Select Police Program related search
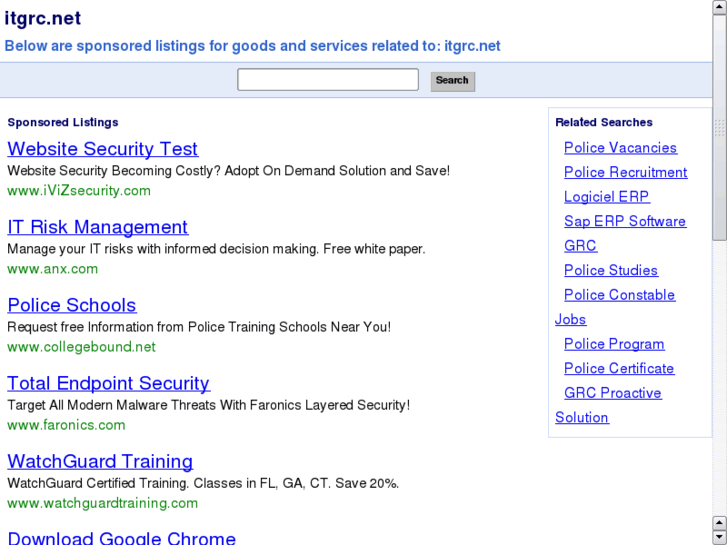This screenshot has width=727, height=545. click(614, 344)
